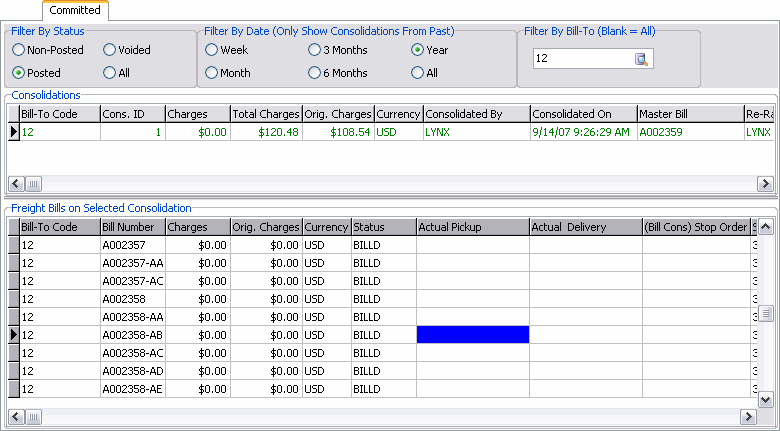Click the Freight Bills vertical scrollbar thumb
This screenshot has height=431, width=780.
coord(765,314)
